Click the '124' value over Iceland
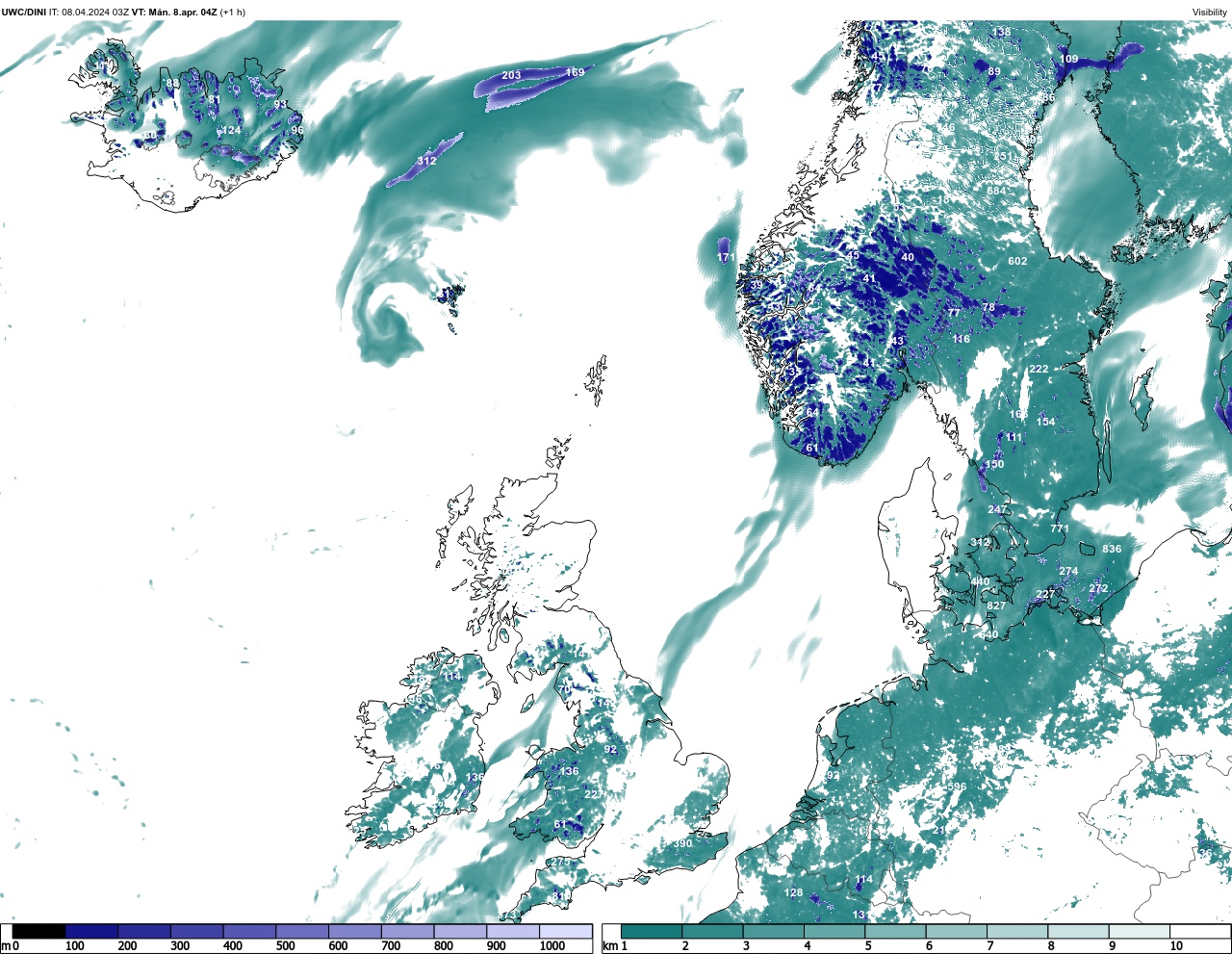The image size is (1232, 954). click(232, 130)
